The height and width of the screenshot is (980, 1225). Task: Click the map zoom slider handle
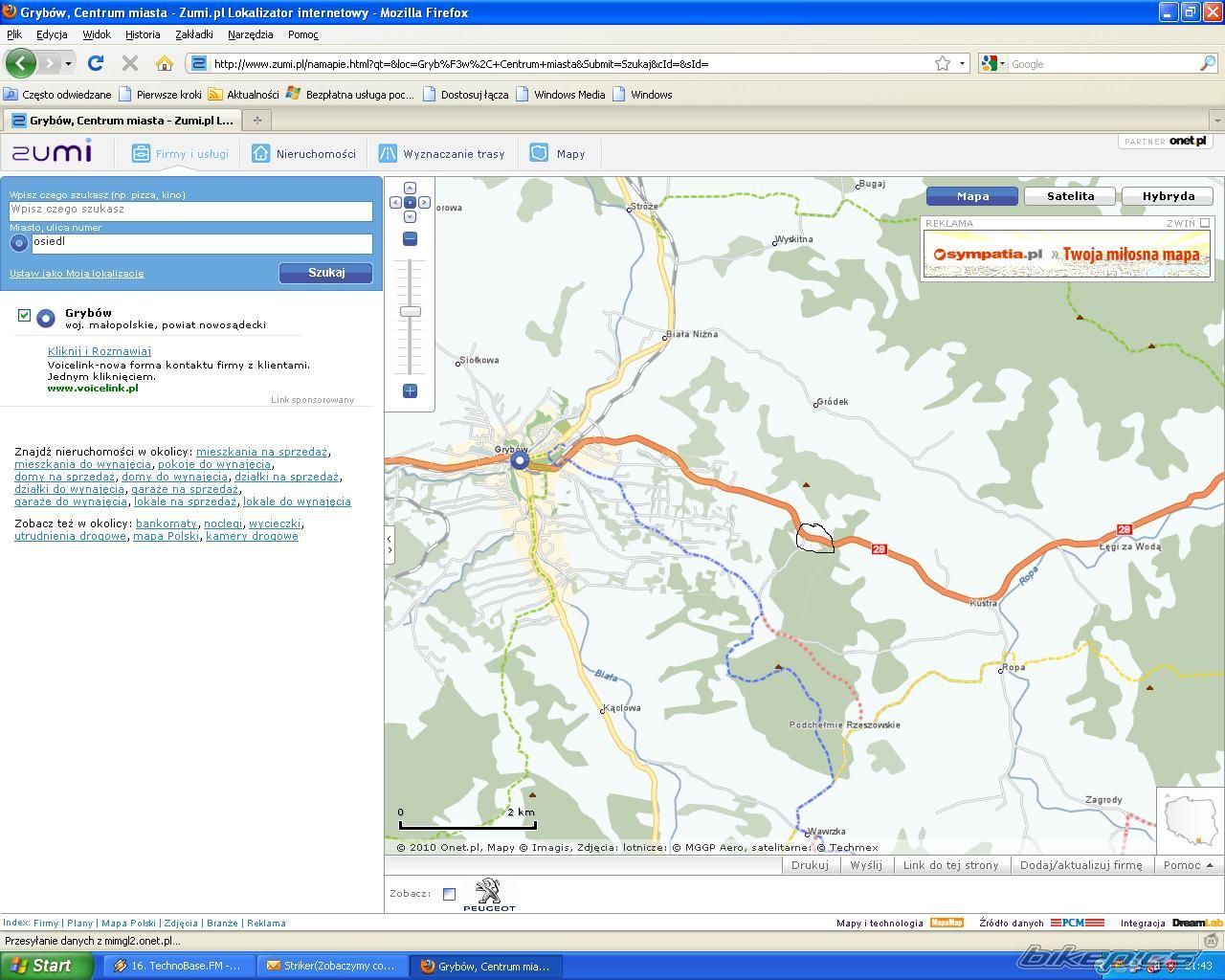[410, 312]
